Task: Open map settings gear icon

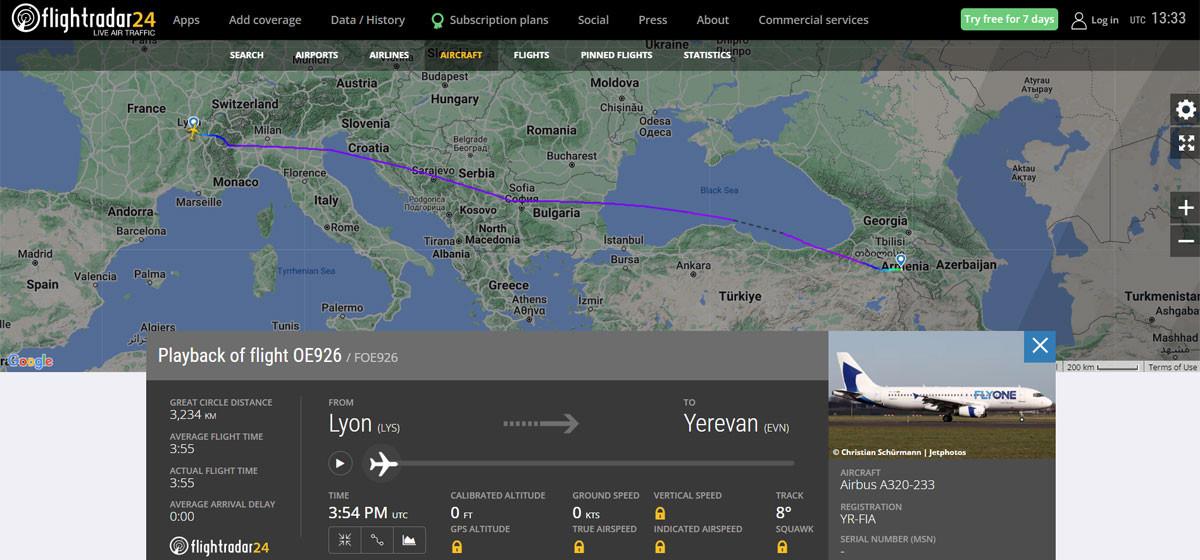Action: [x=1186, y=110]
